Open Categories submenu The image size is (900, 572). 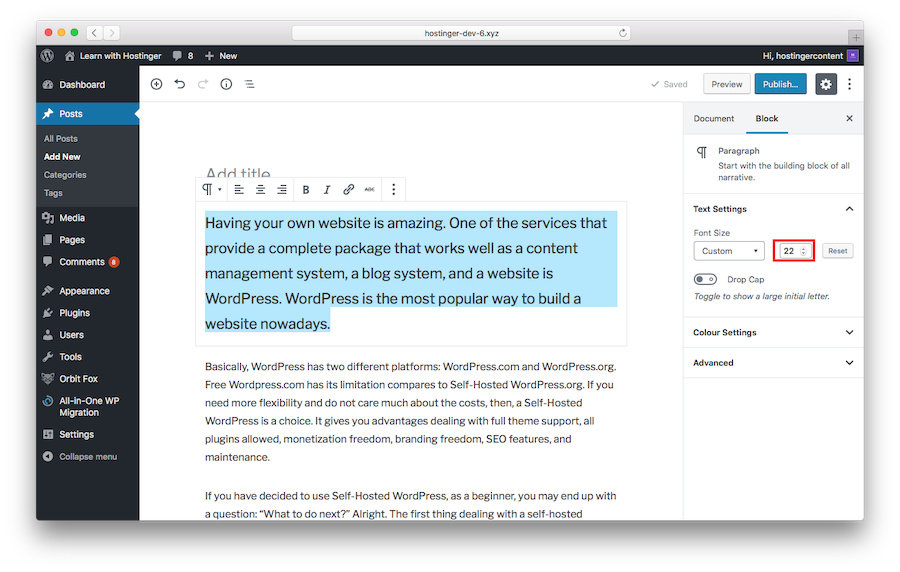[x=65, y=175]
